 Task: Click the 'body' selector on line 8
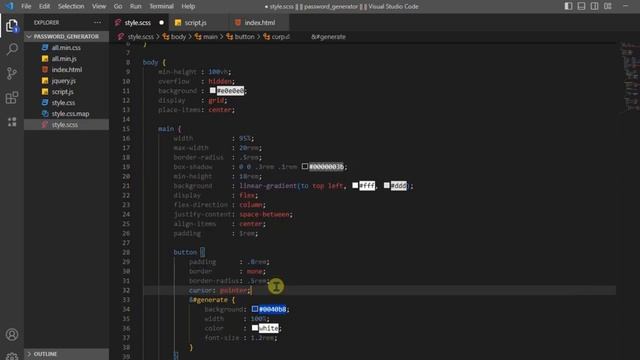click(150, 62)
